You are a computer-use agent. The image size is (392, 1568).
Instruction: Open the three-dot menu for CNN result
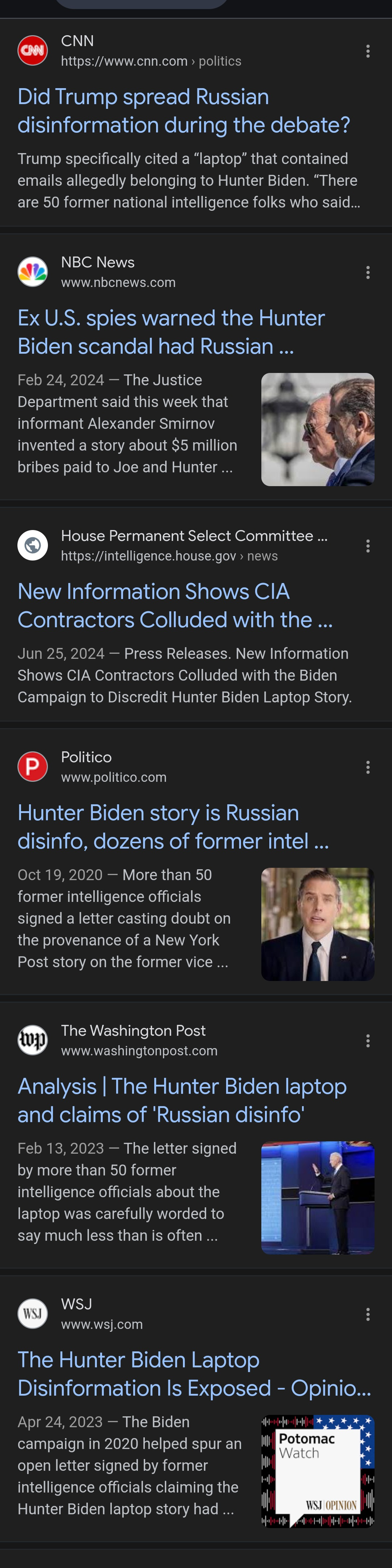point(368,51)
